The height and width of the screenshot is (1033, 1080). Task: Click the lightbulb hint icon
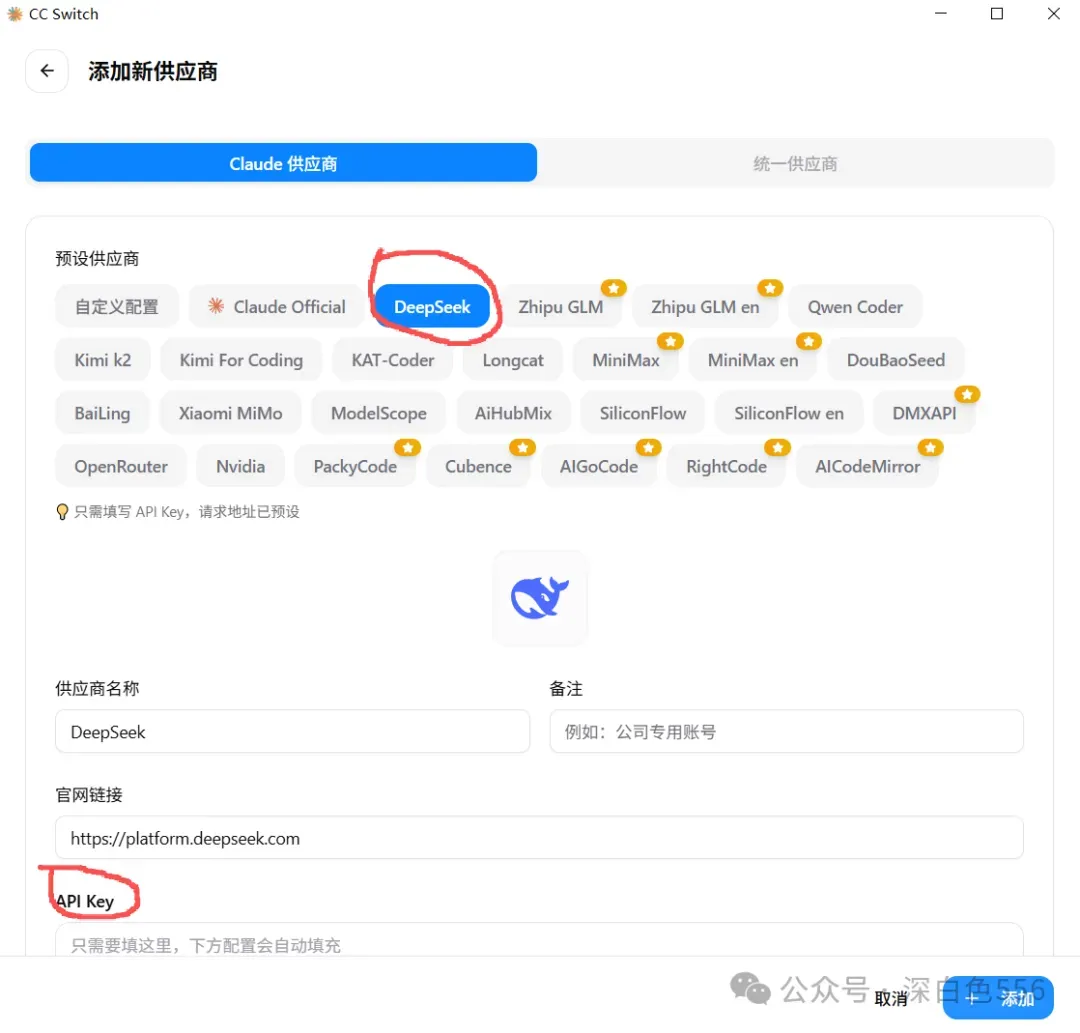[x=62, y=512]
